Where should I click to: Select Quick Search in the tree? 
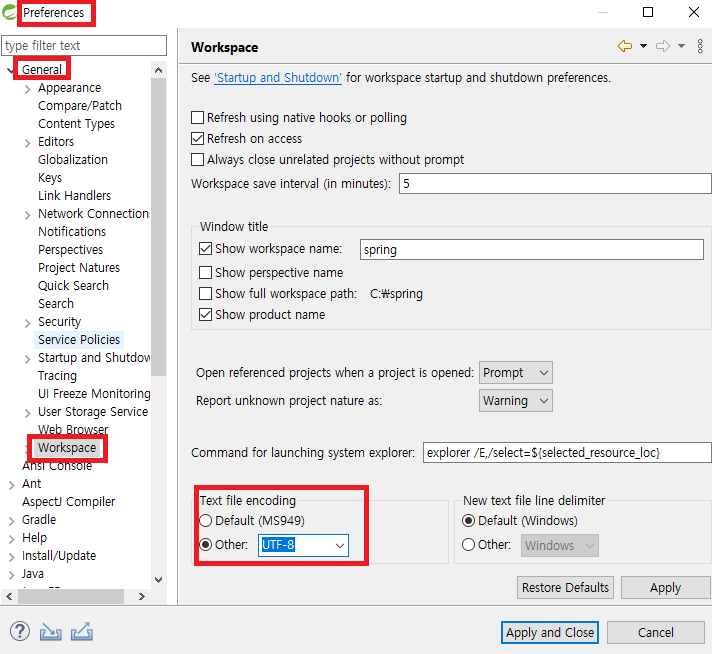coord(74,285)
